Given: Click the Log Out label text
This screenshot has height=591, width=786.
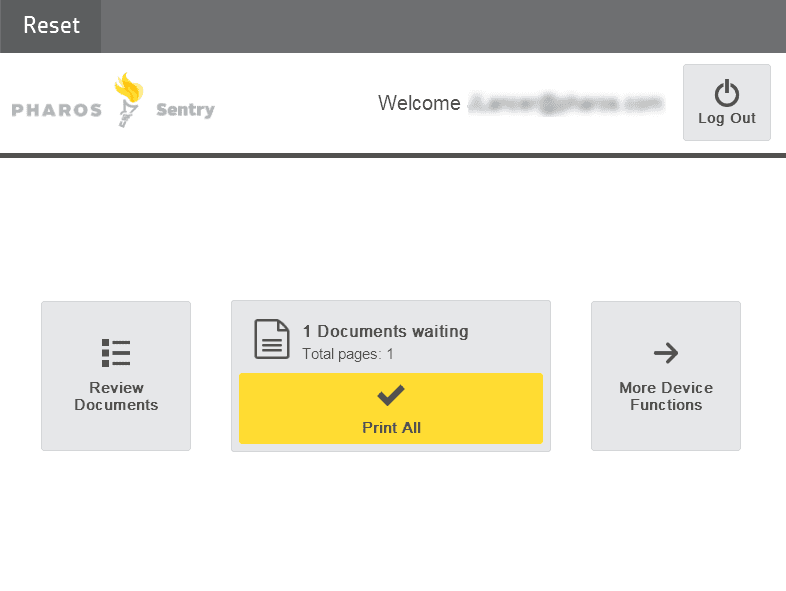Looking at the screenshot, I should click(726, 119).
